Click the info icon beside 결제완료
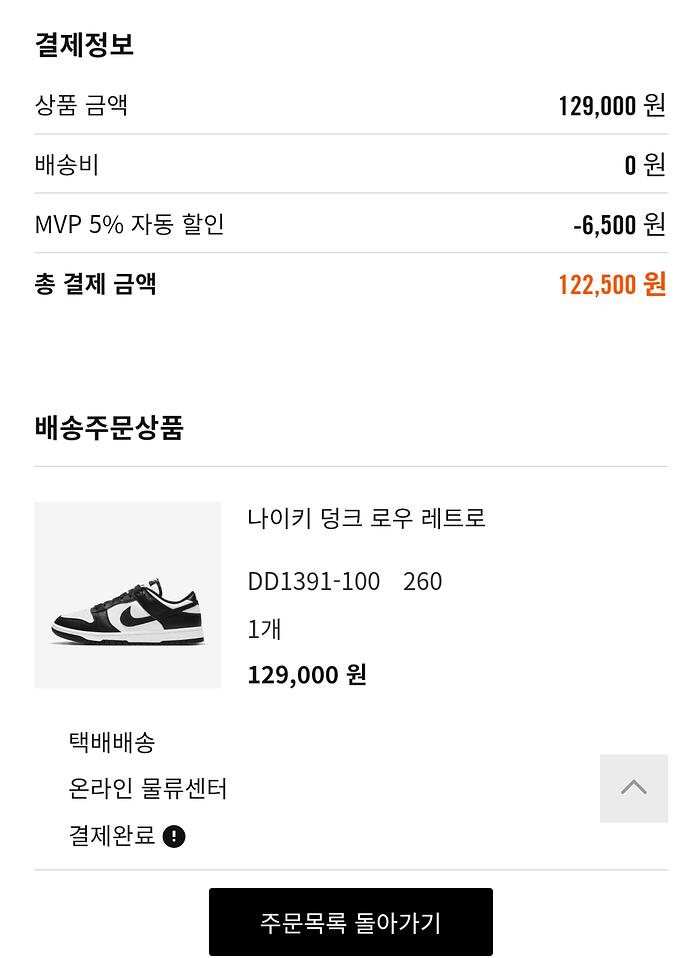The width and height of the screenshot is (700, 958). point(174,836)
